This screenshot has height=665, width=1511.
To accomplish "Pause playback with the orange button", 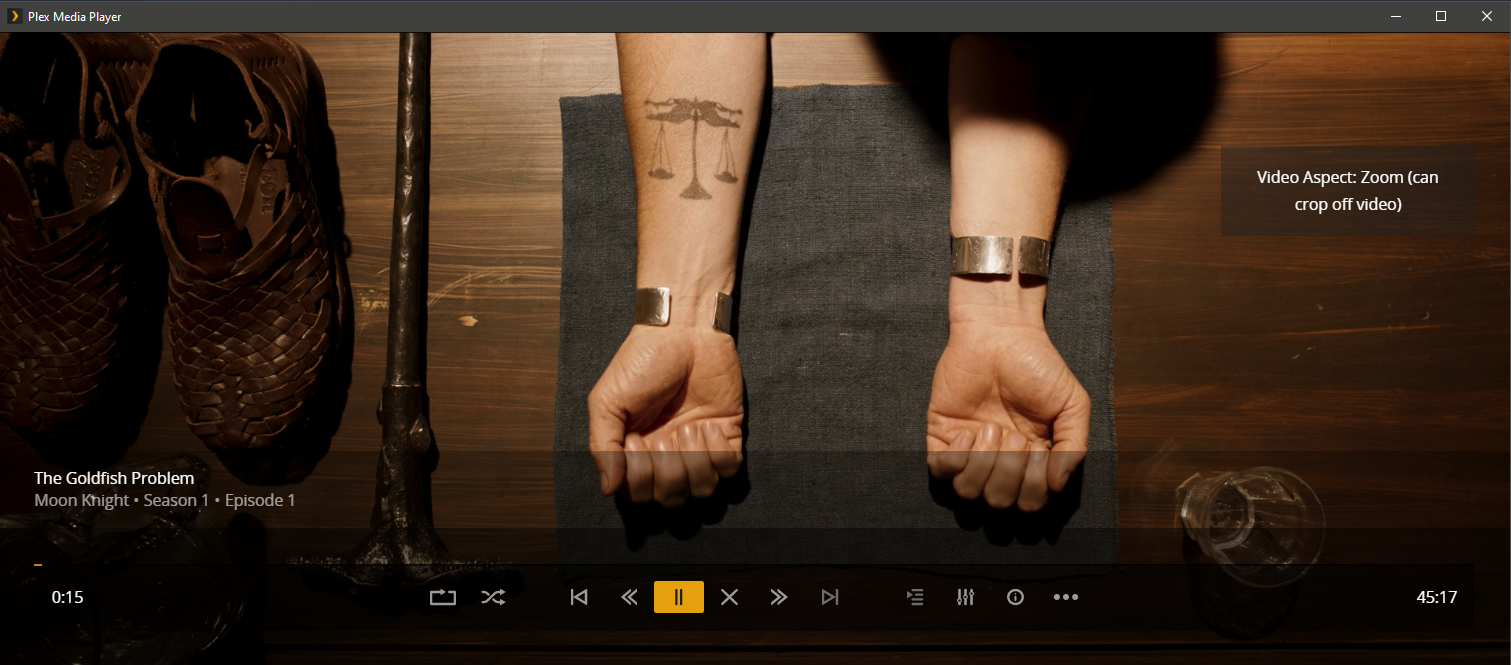I will (x=679, y=597).
